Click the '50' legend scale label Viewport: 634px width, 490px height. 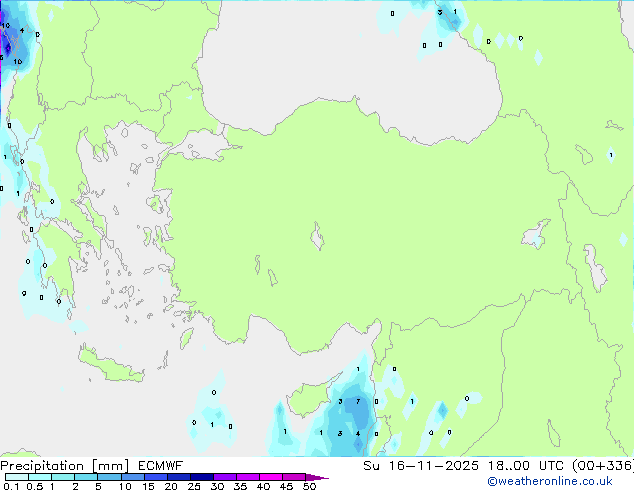pos(309,486)
